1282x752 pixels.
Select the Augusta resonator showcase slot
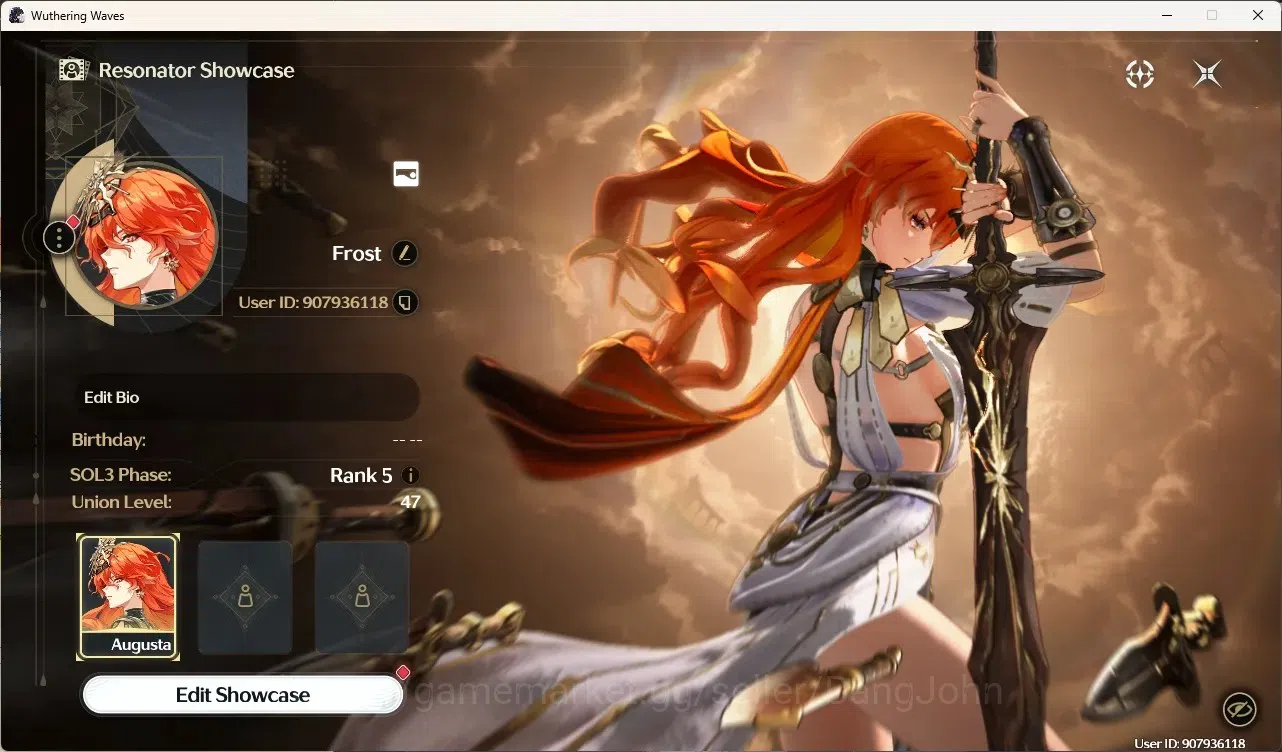(x=128, y=597)
